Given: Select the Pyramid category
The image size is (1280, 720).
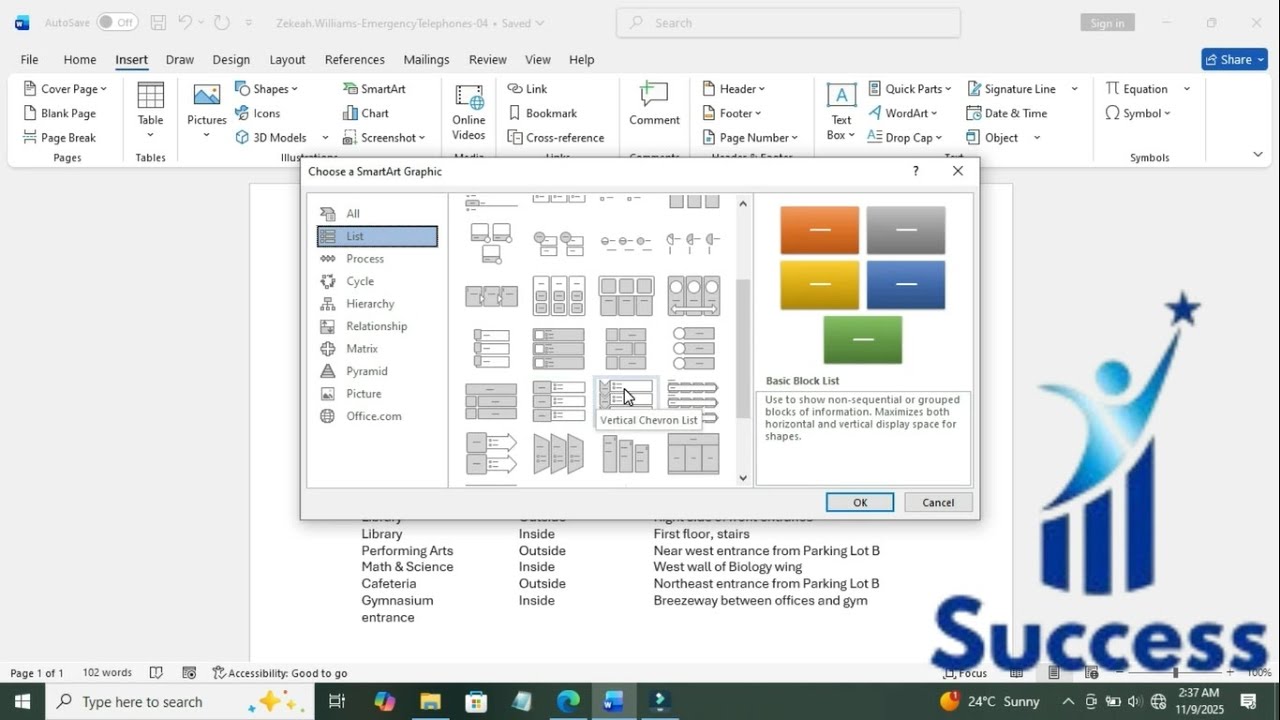Looking at the screenshot, I should [377, 371].
